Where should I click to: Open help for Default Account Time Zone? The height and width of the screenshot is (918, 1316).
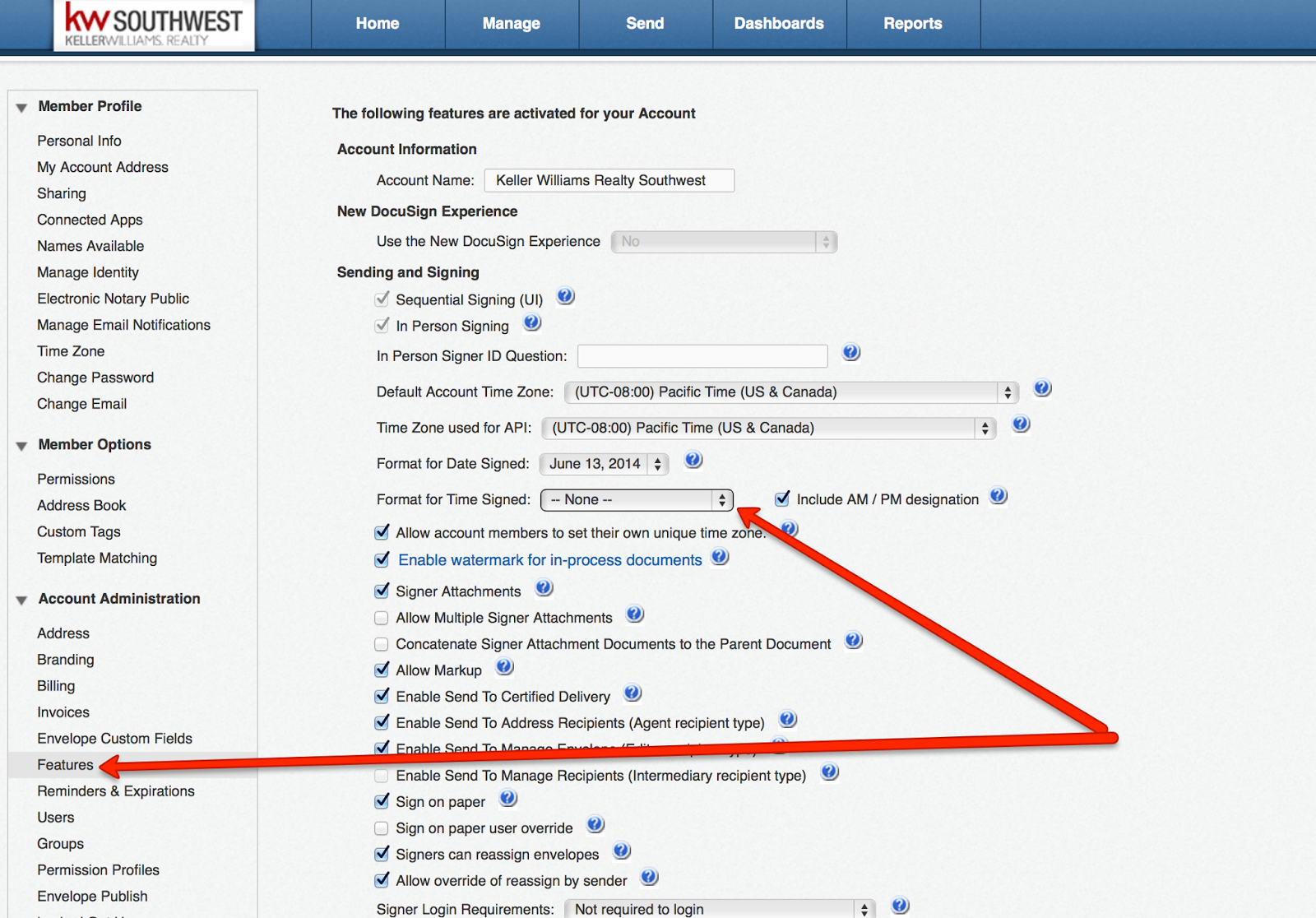click(x=1041, y=388)
